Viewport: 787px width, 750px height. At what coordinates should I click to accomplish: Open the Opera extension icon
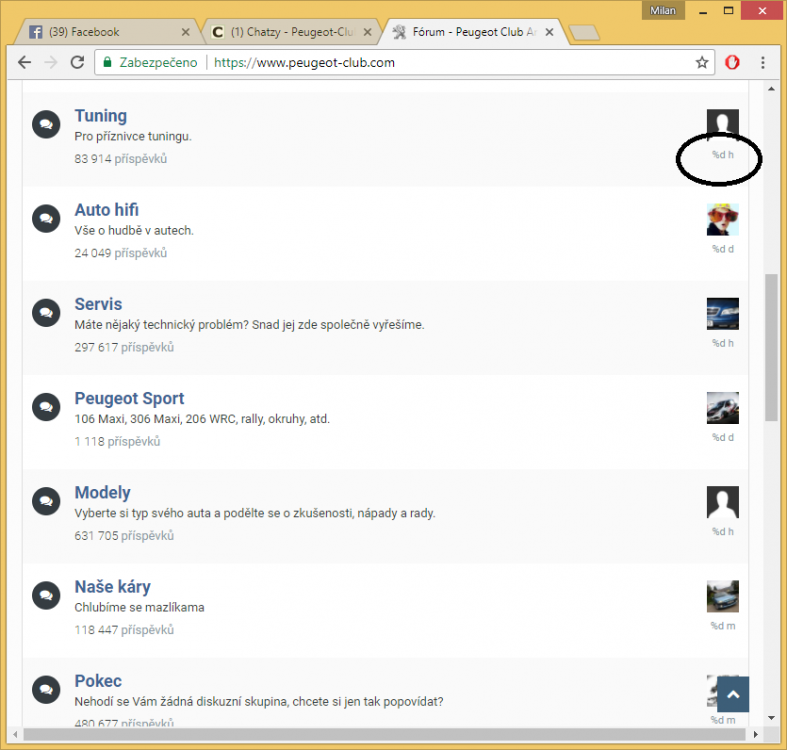[x=732, y=62]
